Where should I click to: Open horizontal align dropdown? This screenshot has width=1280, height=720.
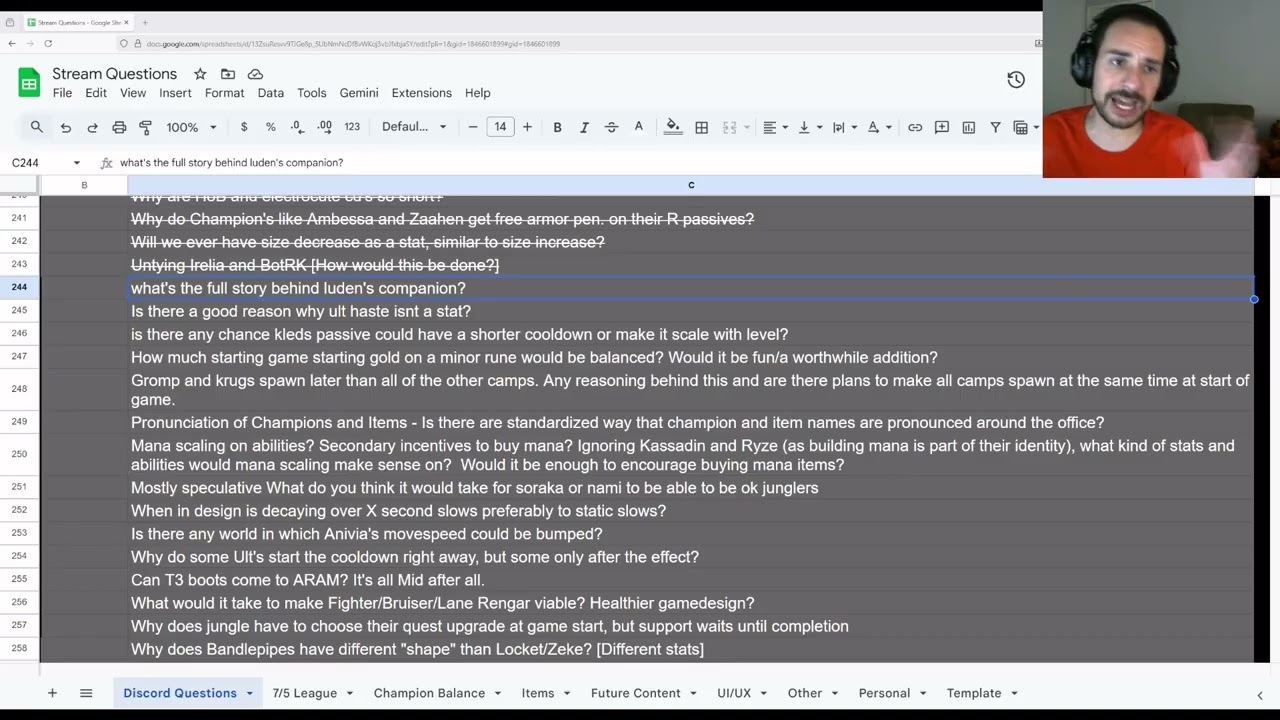click(x=775, y=127)
